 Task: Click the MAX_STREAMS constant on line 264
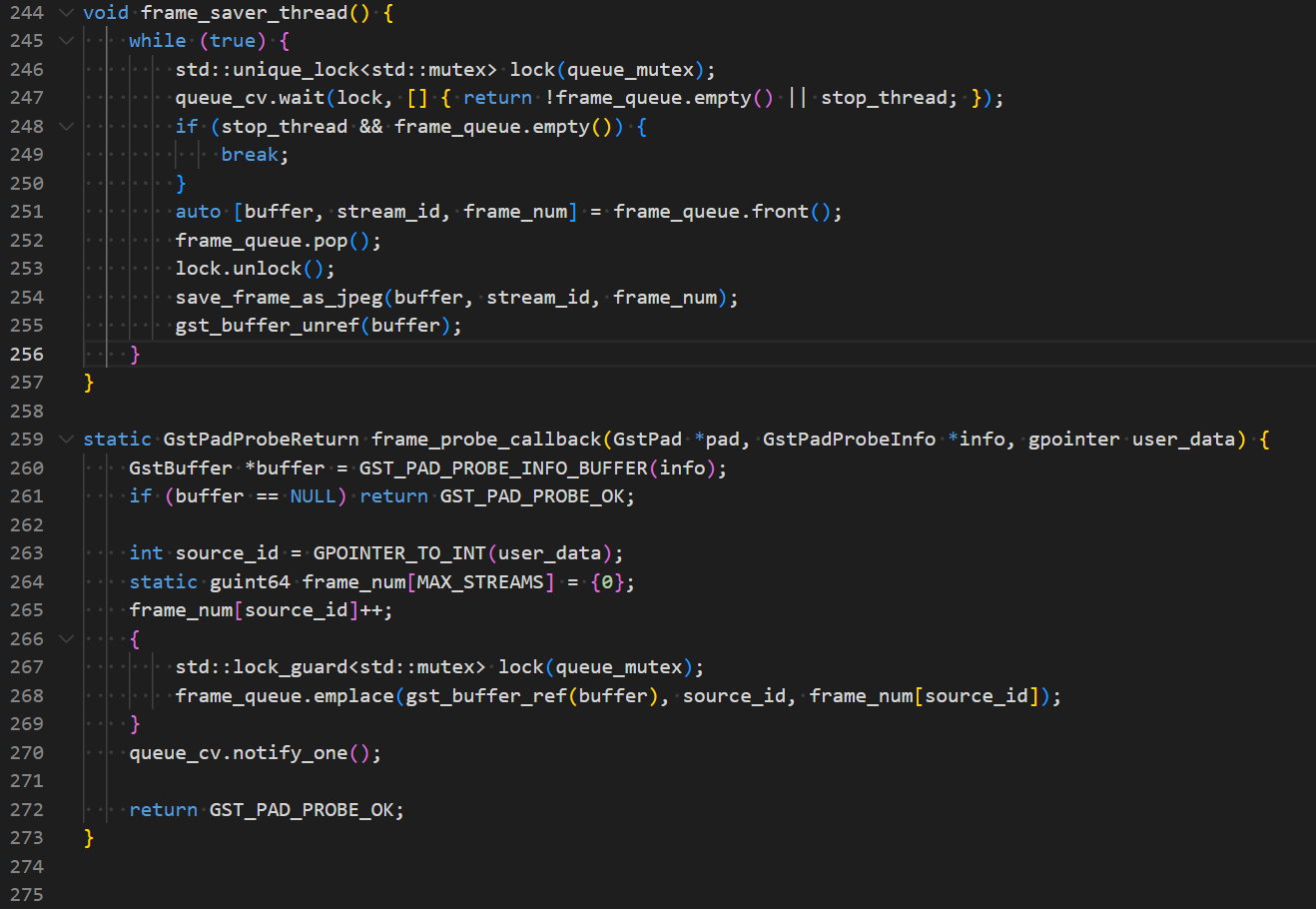pos(480,582)
